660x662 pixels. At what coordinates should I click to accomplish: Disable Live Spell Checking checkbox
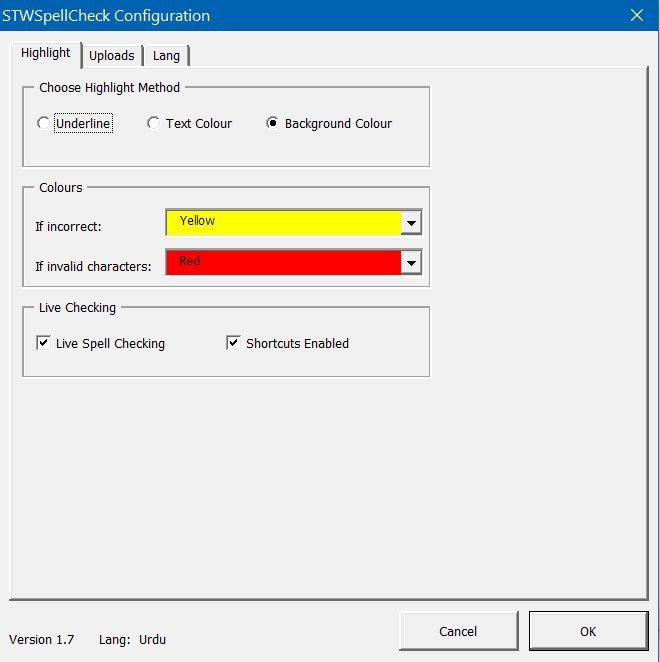pyautogui.click(x=43, y=343)
